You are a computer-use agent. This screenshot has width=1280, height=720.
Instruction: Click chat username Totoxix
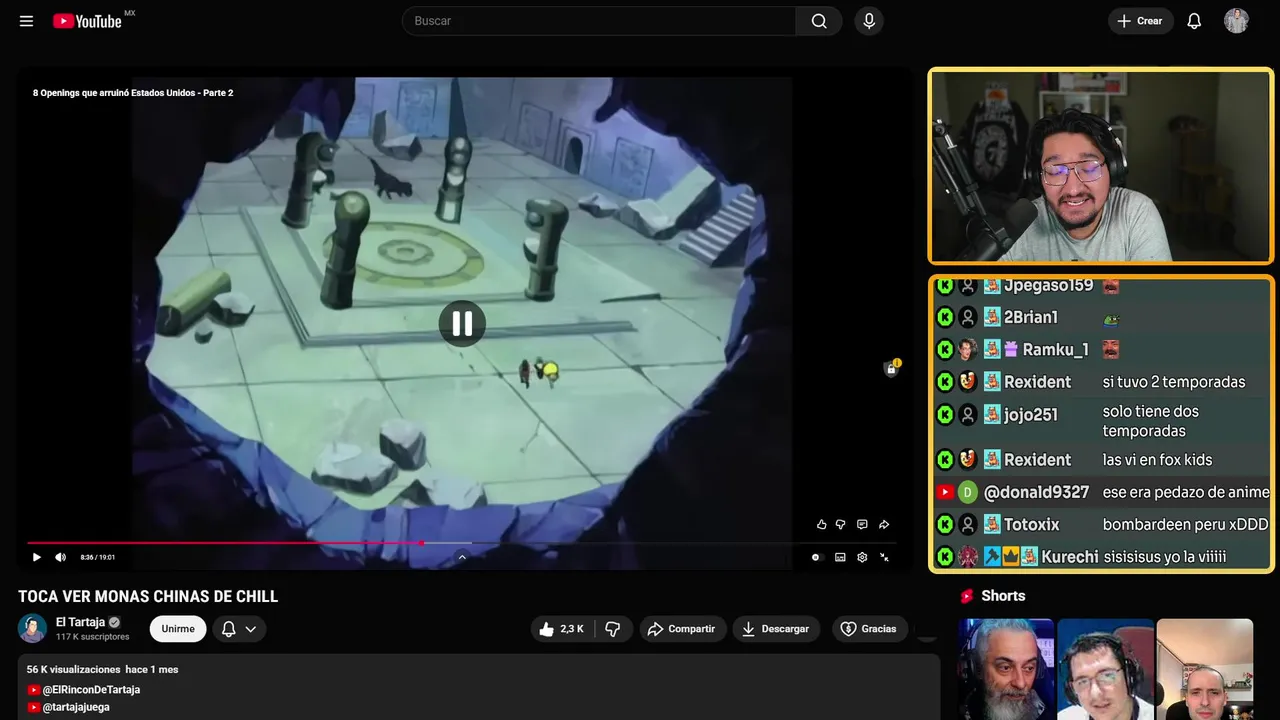tap(1031, 524)
